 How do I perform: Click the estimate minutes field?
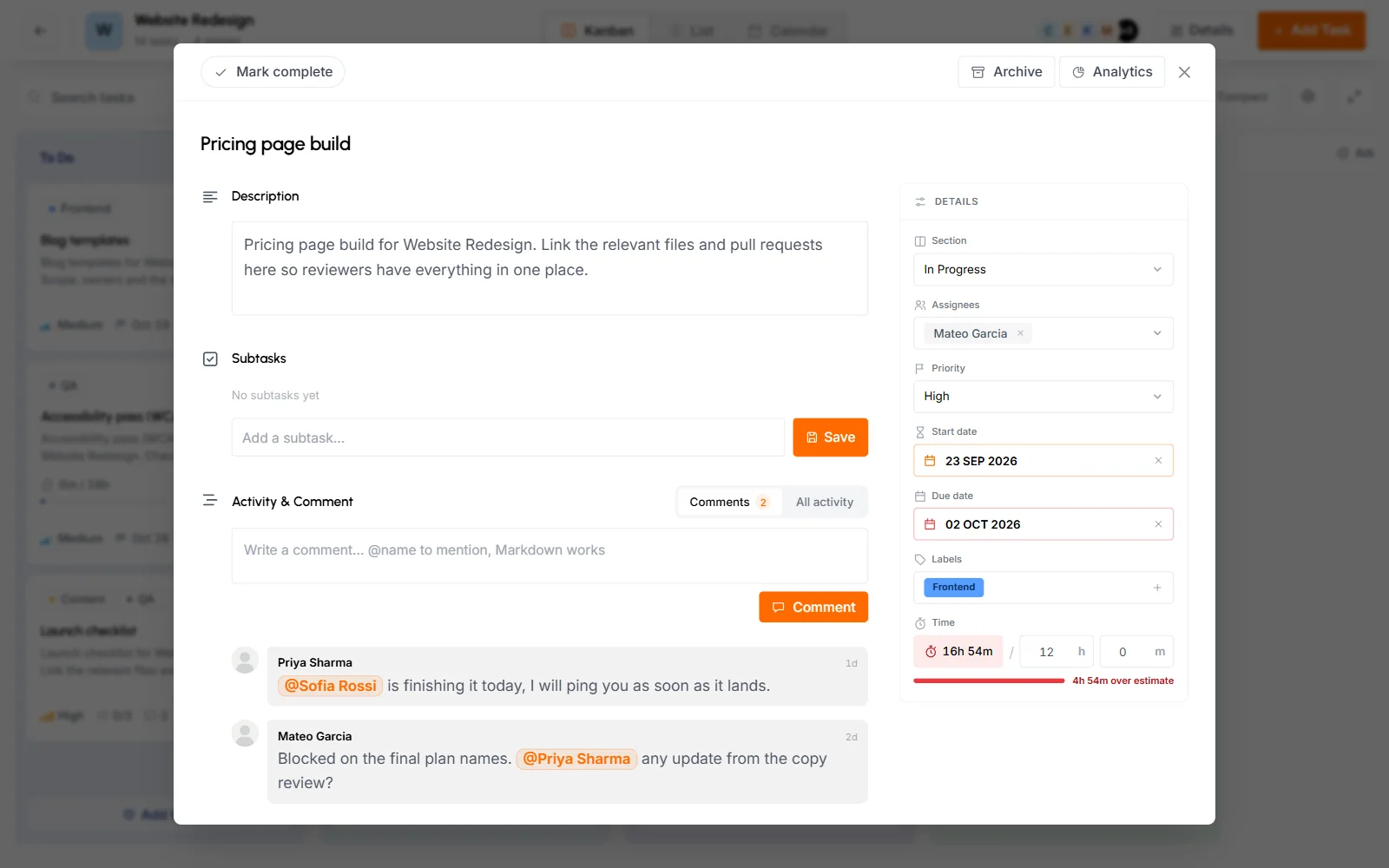pos(1136,652)
